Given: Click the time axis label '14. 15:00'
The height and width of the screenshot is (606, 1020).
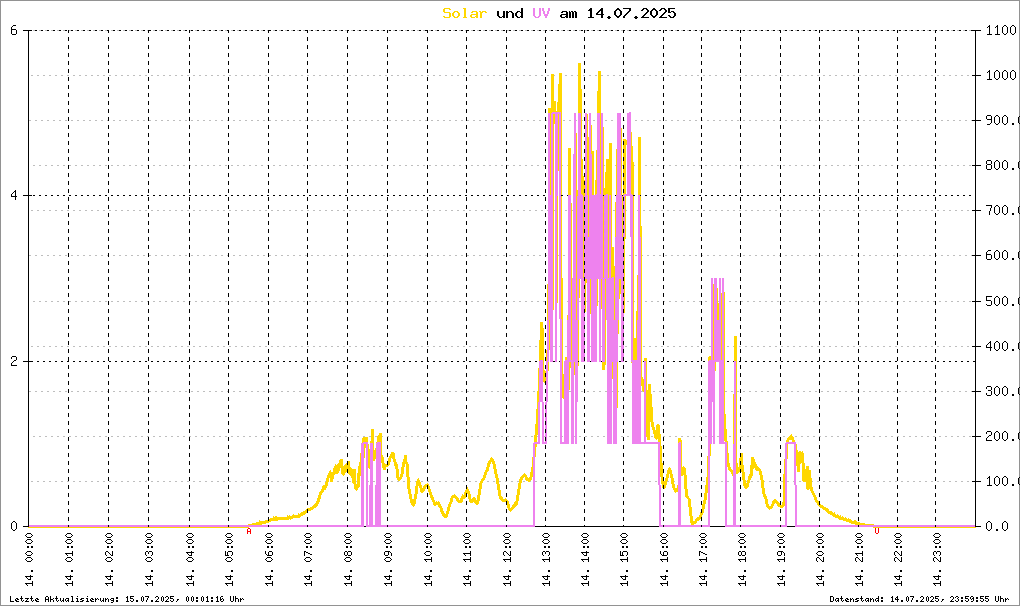Looking at the screenshot, I should (x=624, y=560).
